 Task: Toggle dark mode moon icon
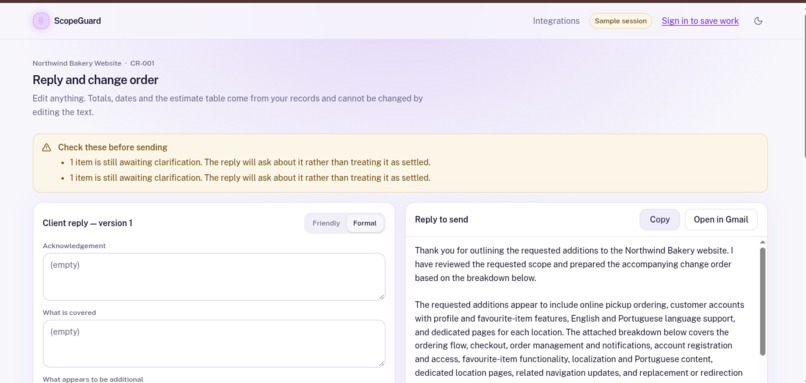click(758, 21)
